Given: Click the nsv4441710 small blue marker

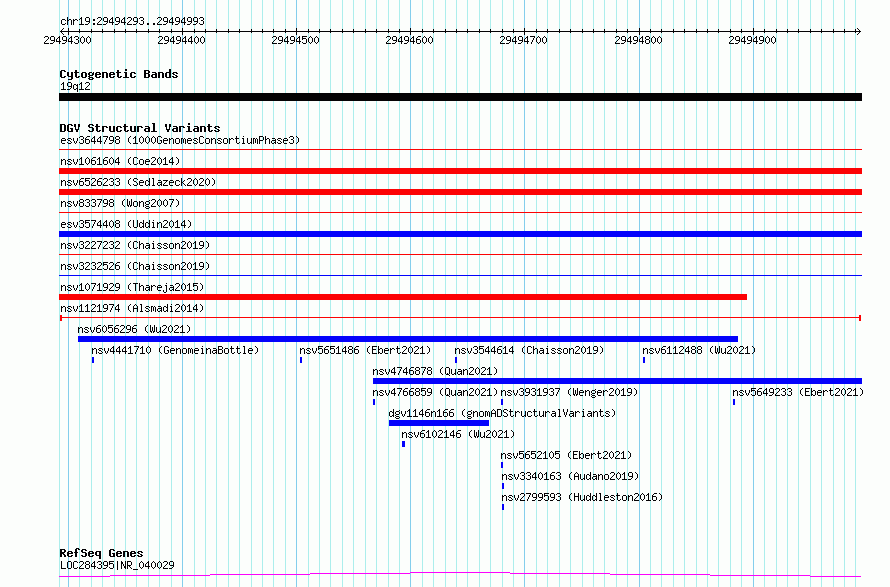Looking at the screenshot, I should tap(93, 360).
